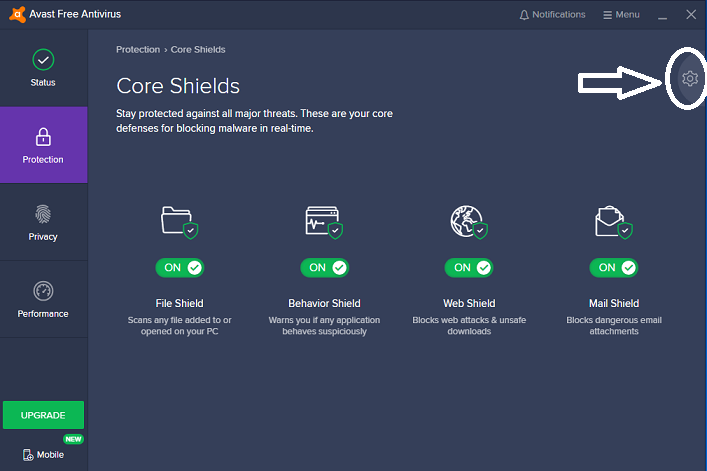Open the Mobile link with NEW badge
Image resolution: width=707 pixels, height=471 pixels.
coord(44,454)
